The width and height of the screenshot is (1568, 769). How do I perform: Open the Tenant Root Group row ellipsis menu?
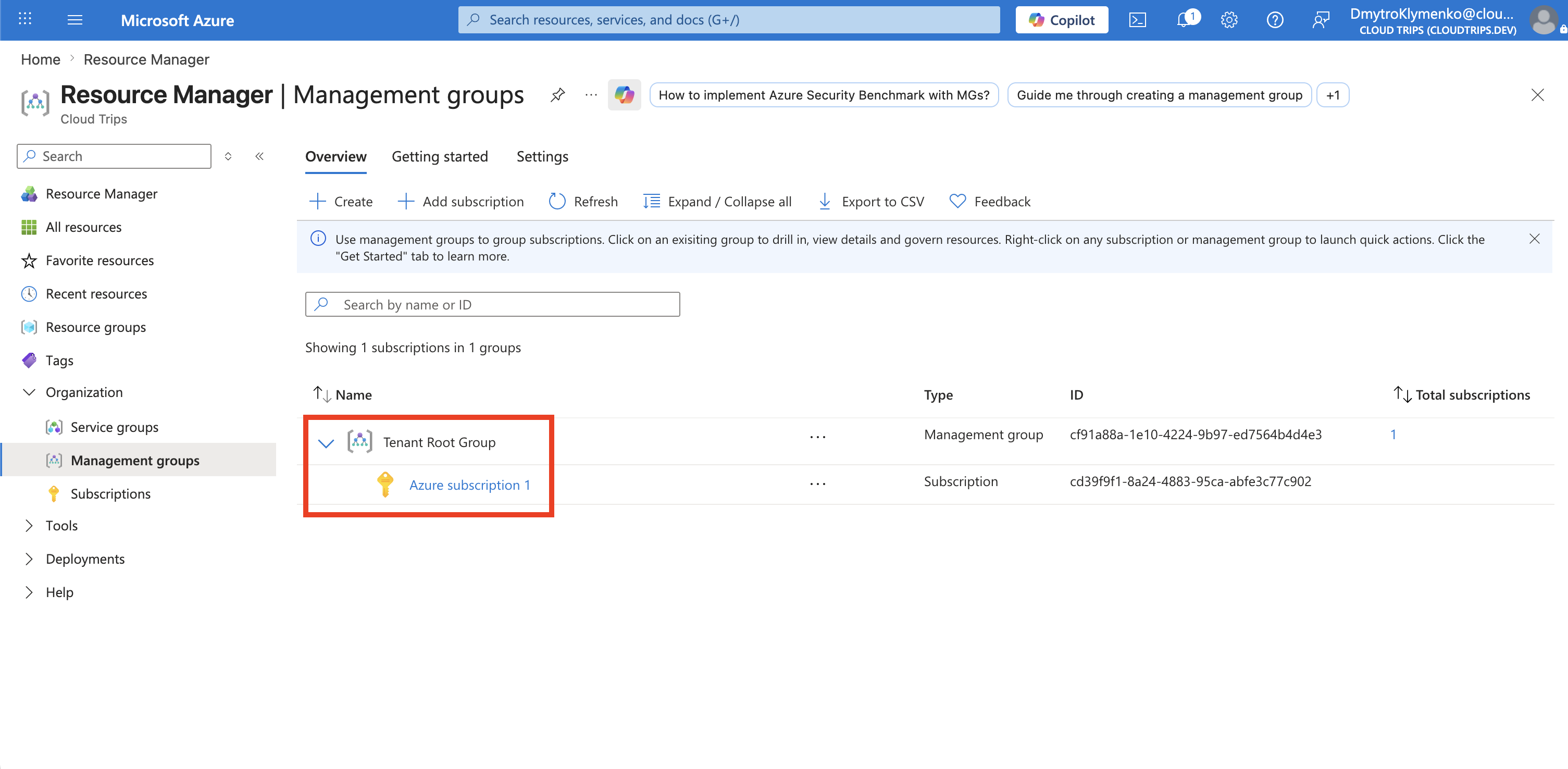pos(817,437)
